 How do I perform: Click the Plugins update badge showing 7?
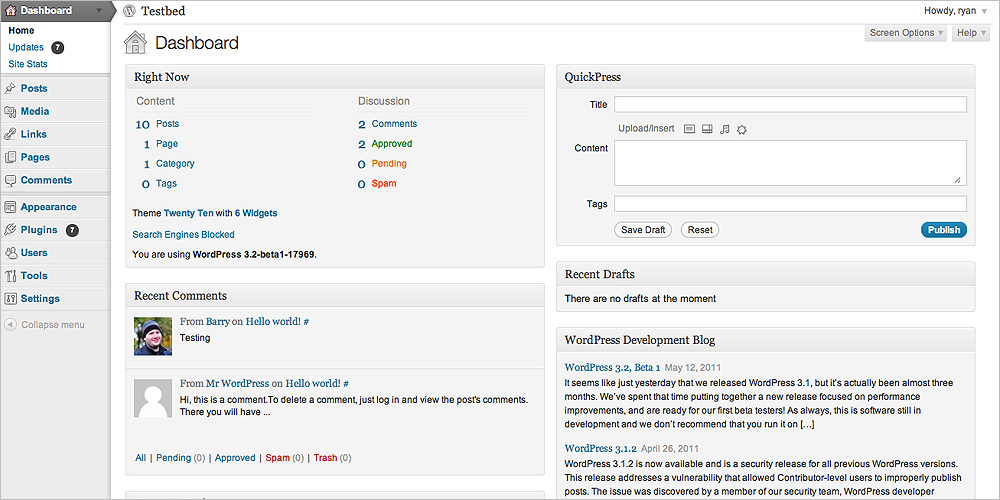pyautogui.click(x=72, y=230)
